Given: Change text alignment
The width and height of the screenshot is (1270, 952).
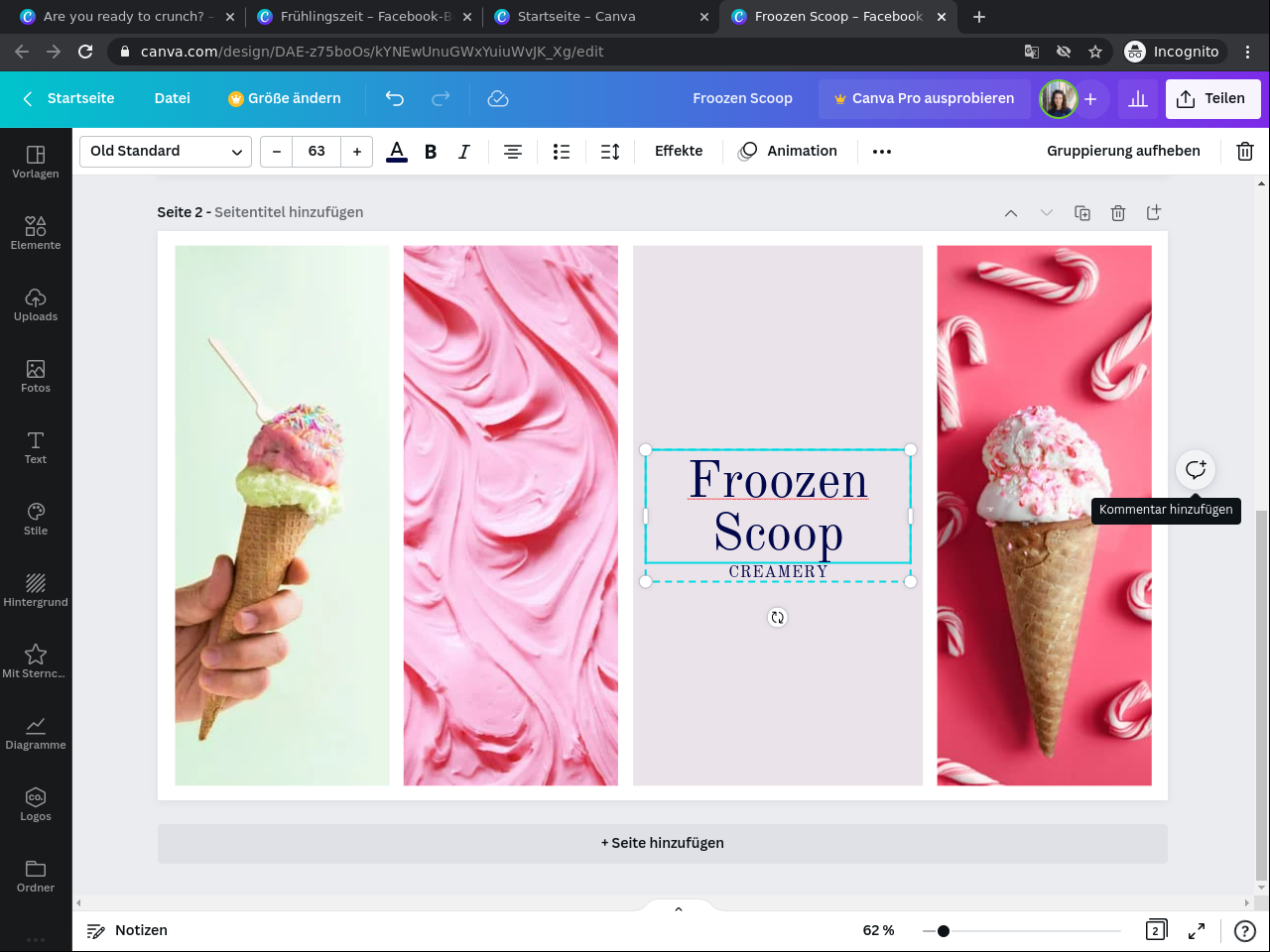Looking at the screenshot, I should pyautogui.click(x=513, y=151).
